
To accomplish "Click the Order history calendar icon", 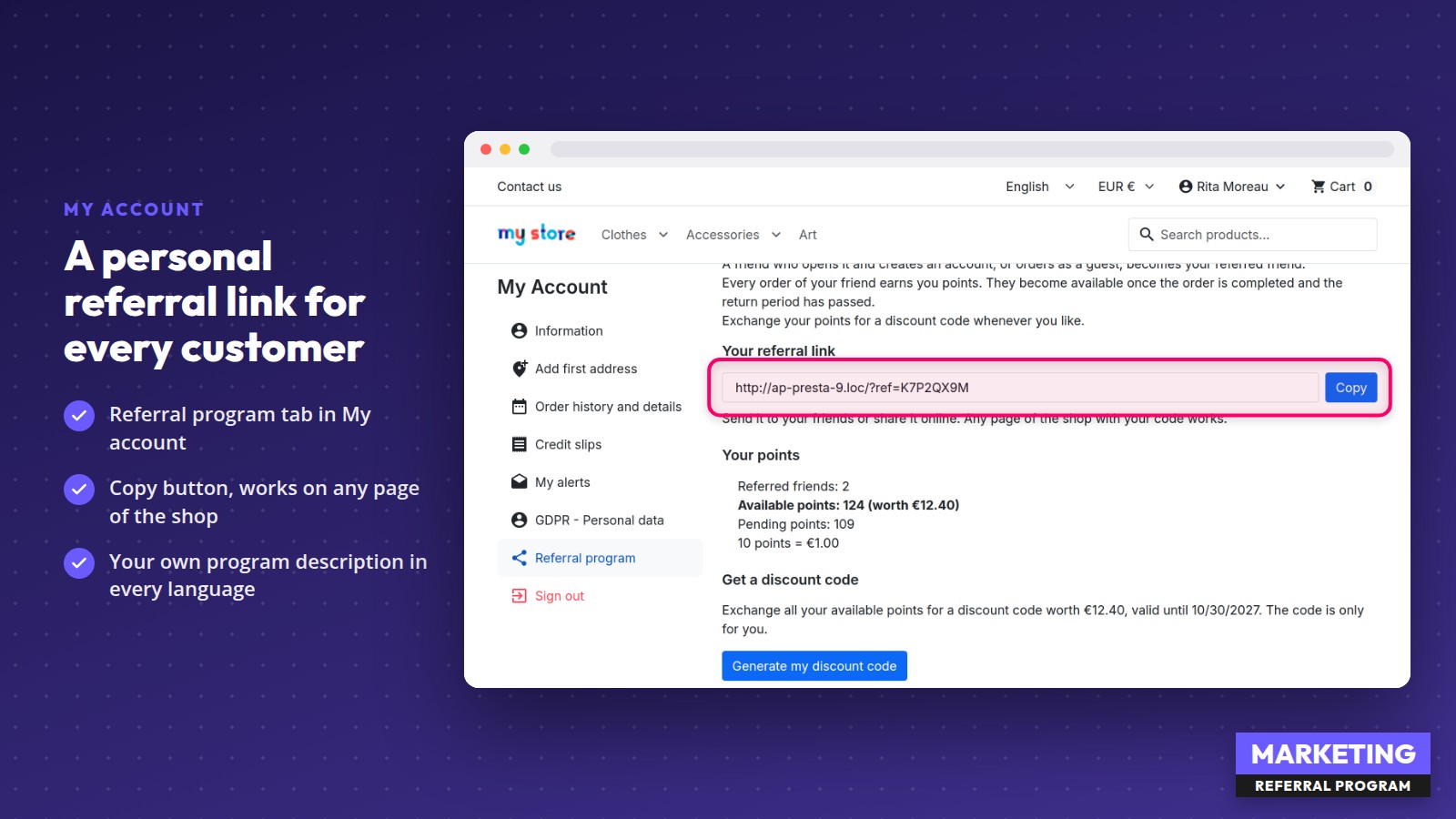I will pyautogui.click(x=519, y=407).
